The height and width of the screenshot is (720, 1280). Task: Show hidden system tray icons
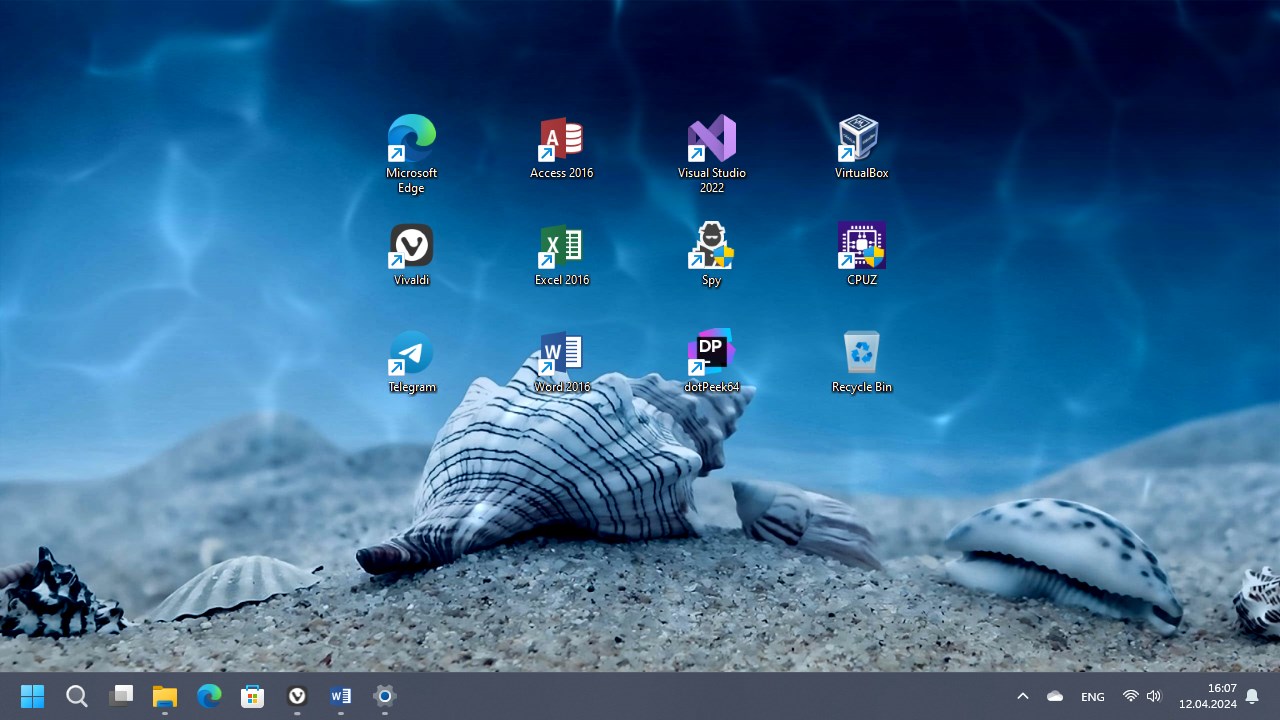coord(1022,696)
